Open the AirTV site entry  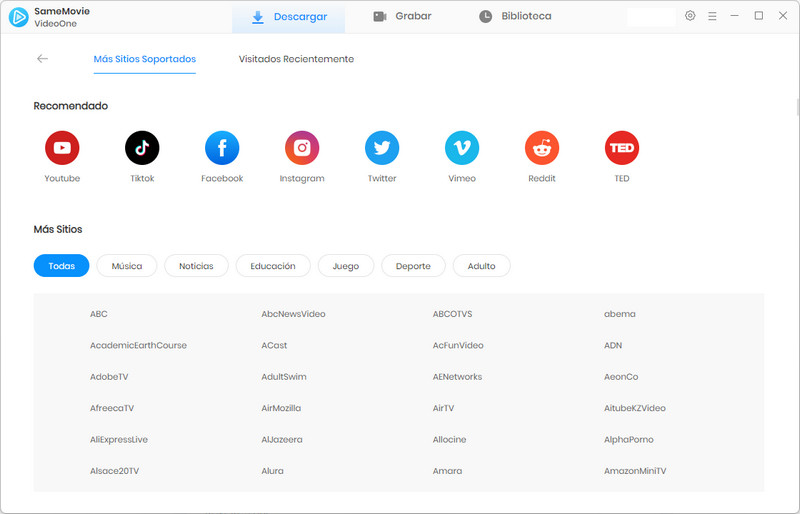click(443, 408)
